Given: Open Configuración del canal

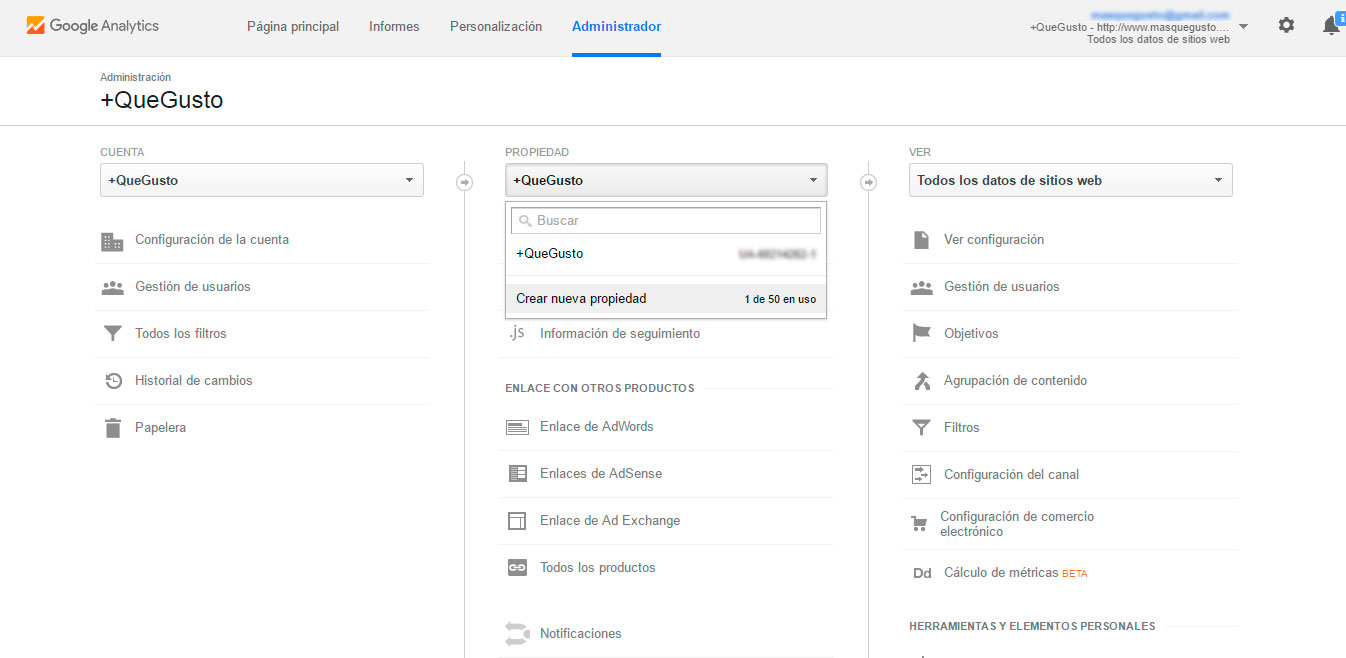Looking at the screenshot, I should pyautogui.click(x=1012, y=475).
